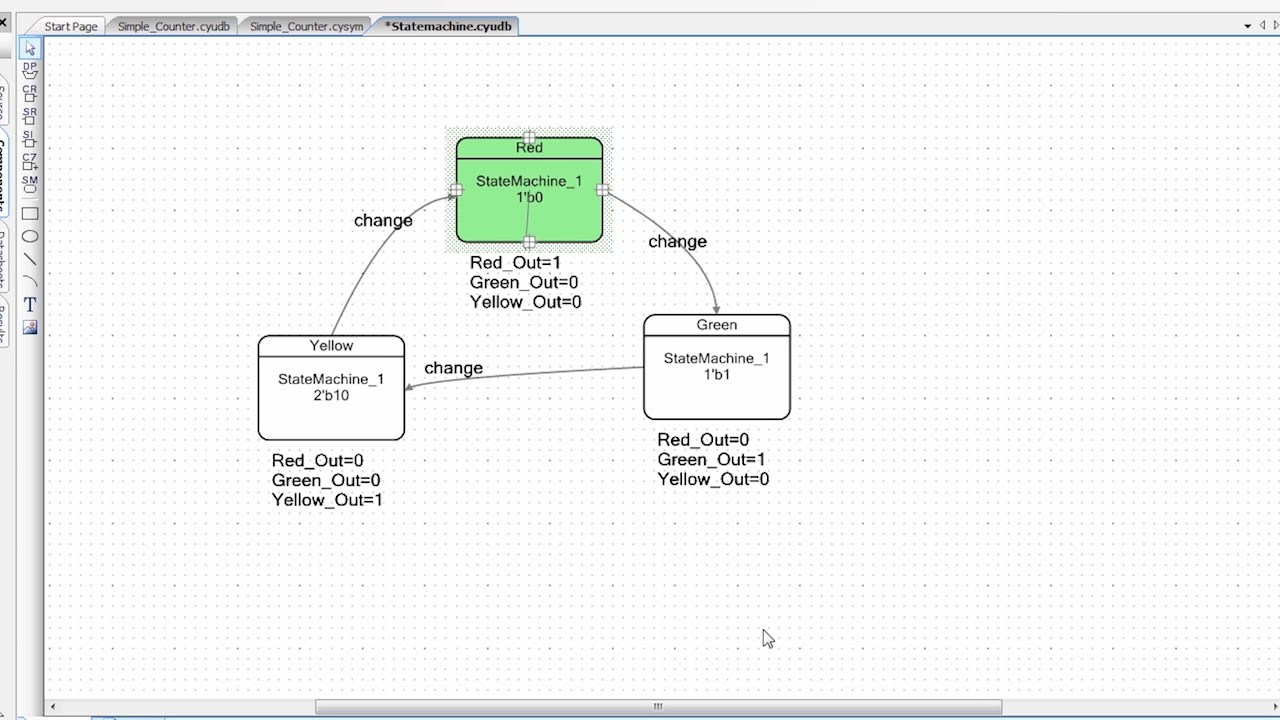
Task: Click 'Red_Out=0' under Green state
Action: click(703, 440)
